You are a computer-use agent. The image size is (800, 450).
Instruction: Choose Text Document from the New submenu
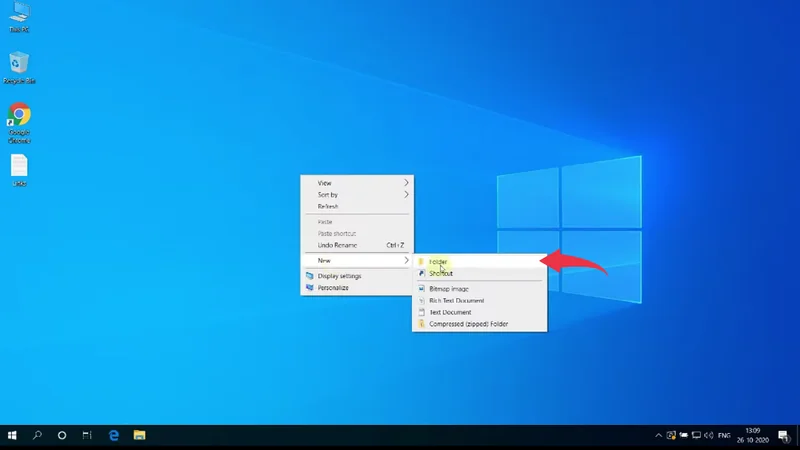[x=450, y=312]
